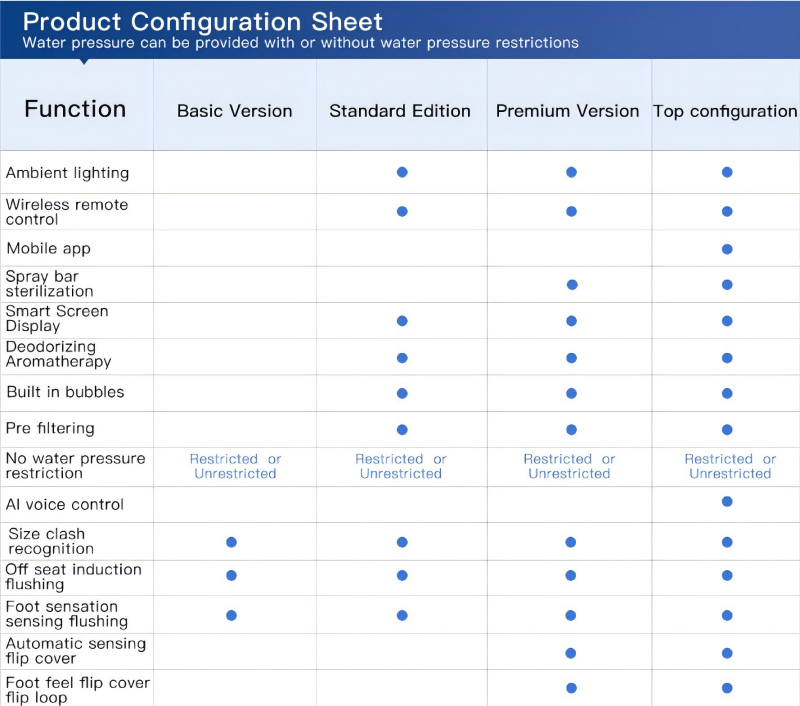800x706 pixels.
Task: Select the Basic Version column header
Action: 235,111
